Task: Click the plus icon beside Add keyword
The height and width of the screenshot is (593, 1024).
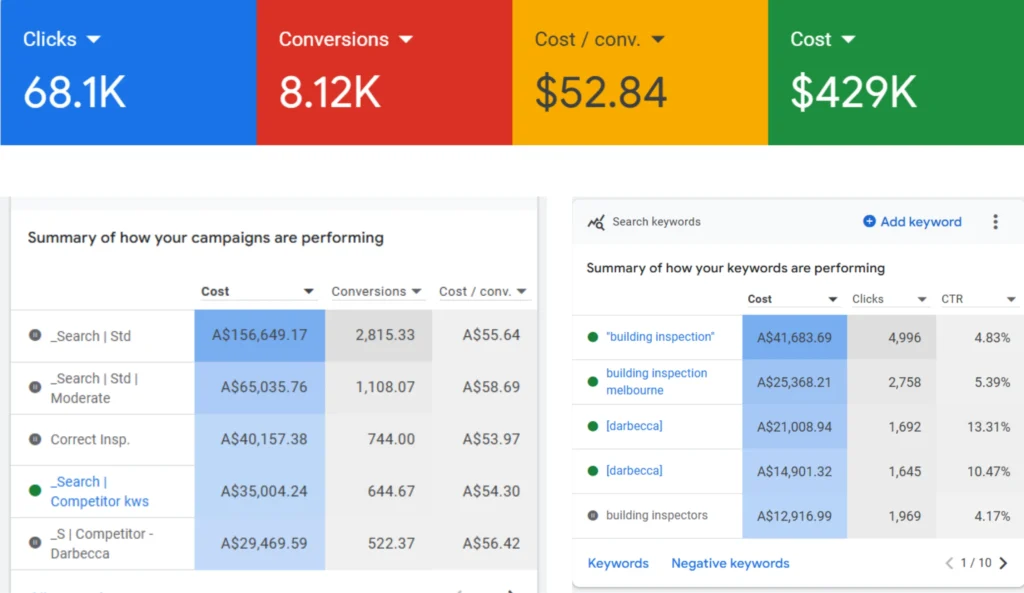Action: (x=869, y=222)
